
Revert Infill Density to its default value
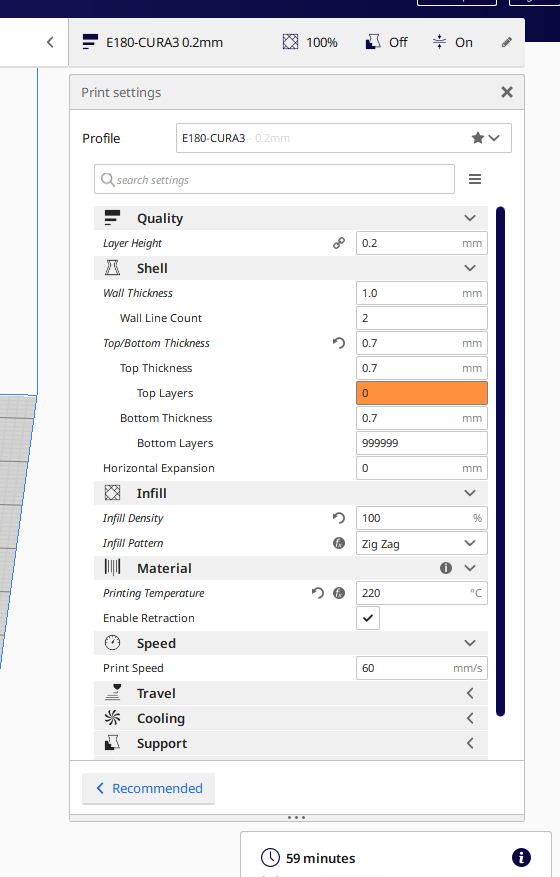pyautogui.click(x=339, y=518)
